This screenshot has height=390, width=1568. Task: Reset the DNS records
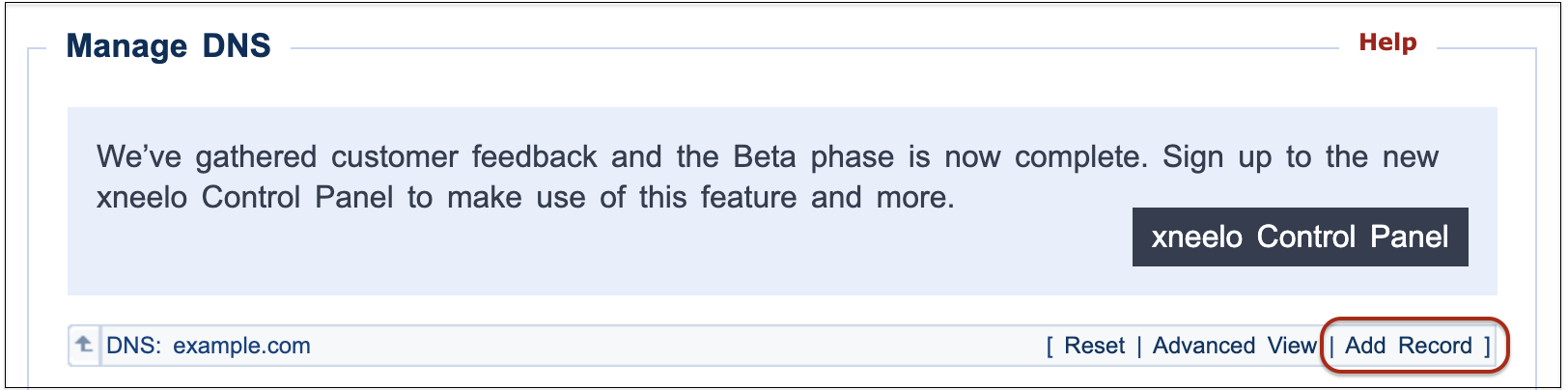click(x=1094, y=346)
